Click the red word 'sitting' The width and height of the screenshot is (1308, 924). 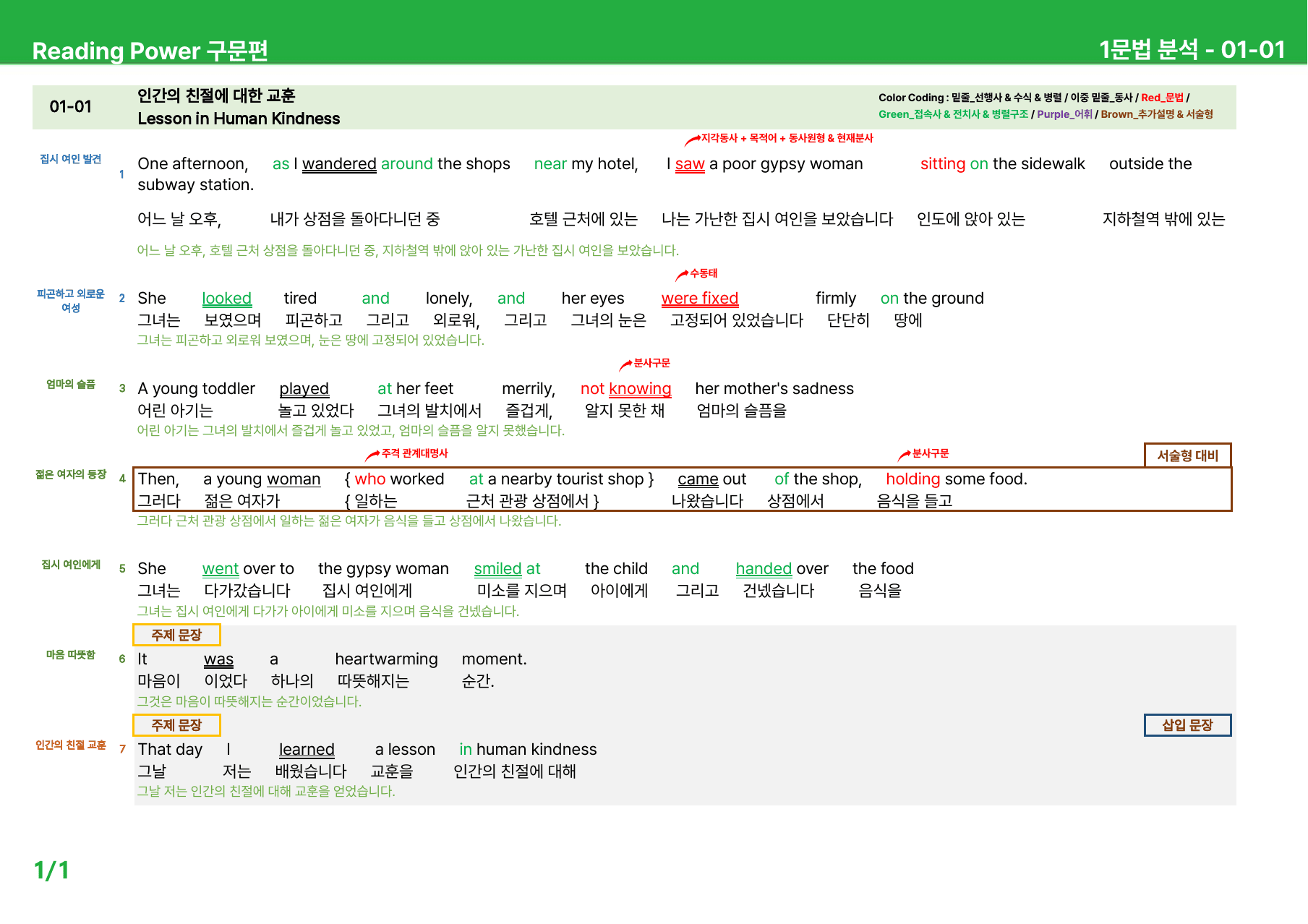click(x=943, y=164)
